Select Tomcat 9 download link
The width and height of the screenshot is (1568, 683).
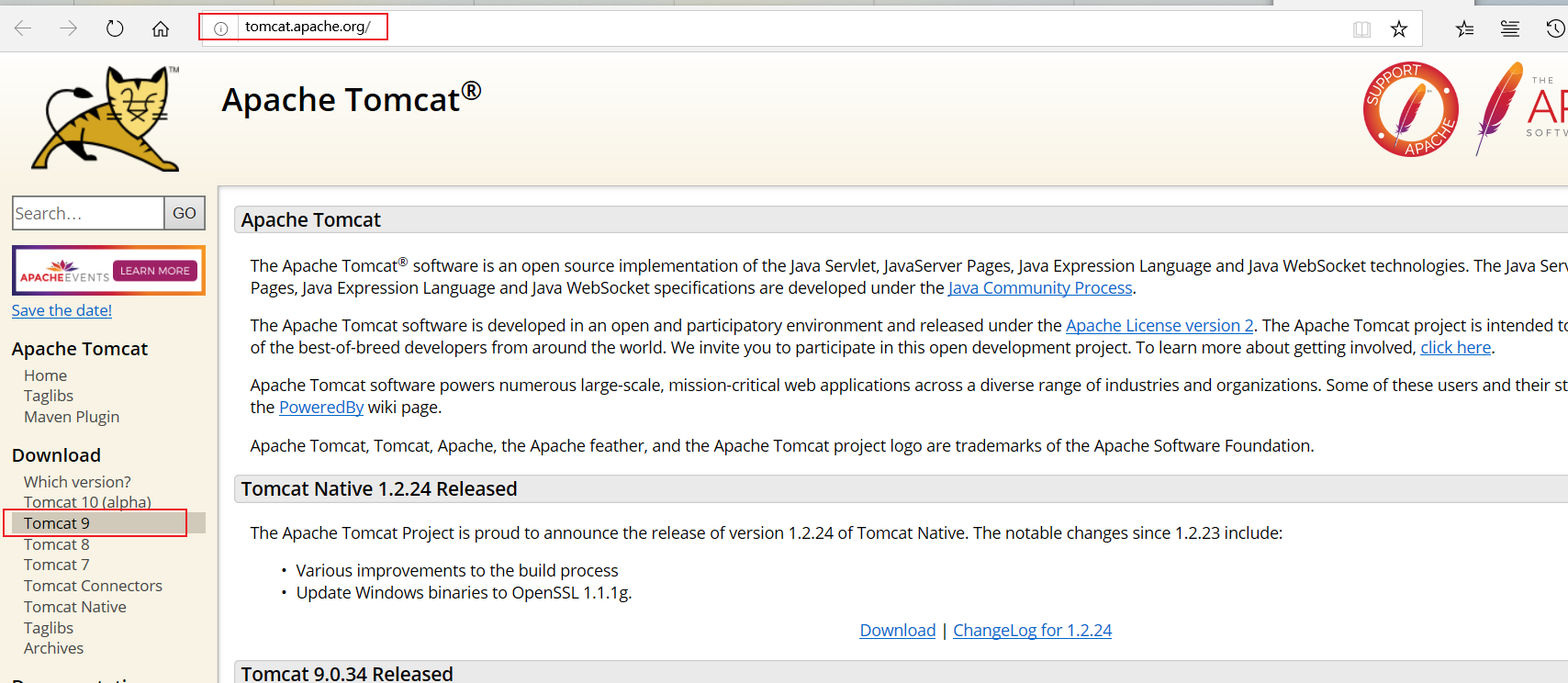pyautogui.click(x=57, y=523)
